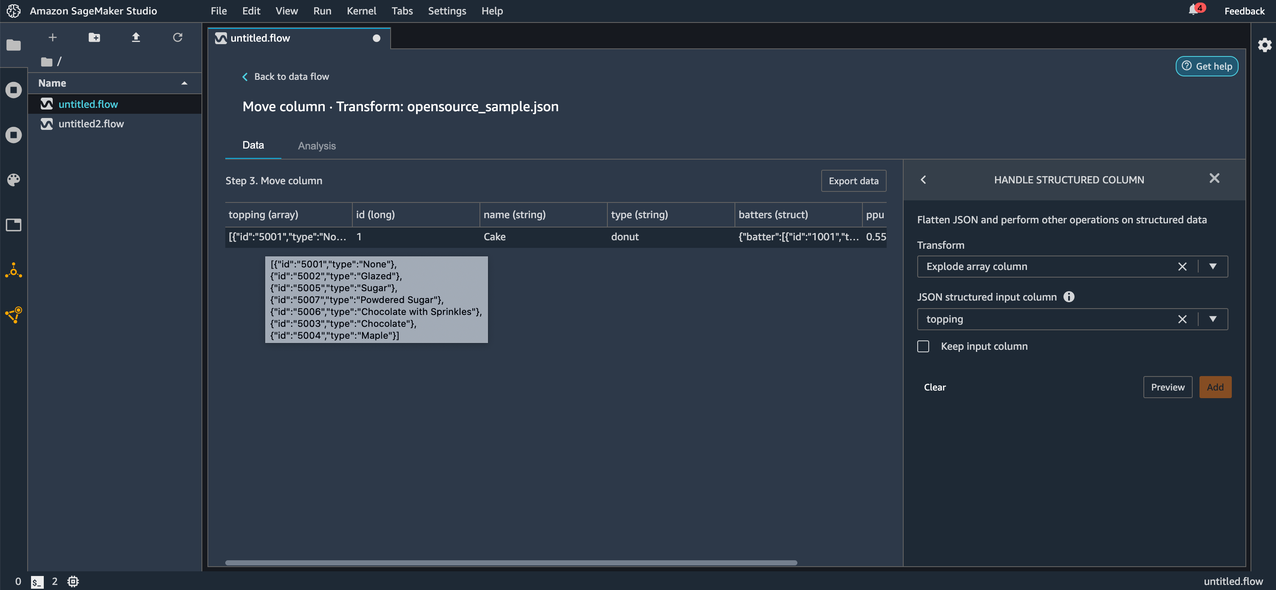This screenshot has width=1276, height=590.
Task: Open the Kernel menu
Action: click(x=361, y=11)
